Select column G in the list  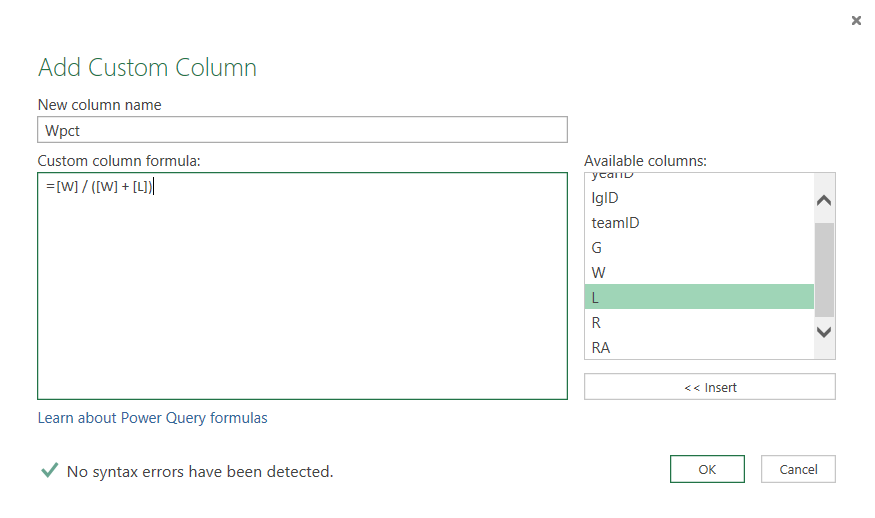click(597, 248)
